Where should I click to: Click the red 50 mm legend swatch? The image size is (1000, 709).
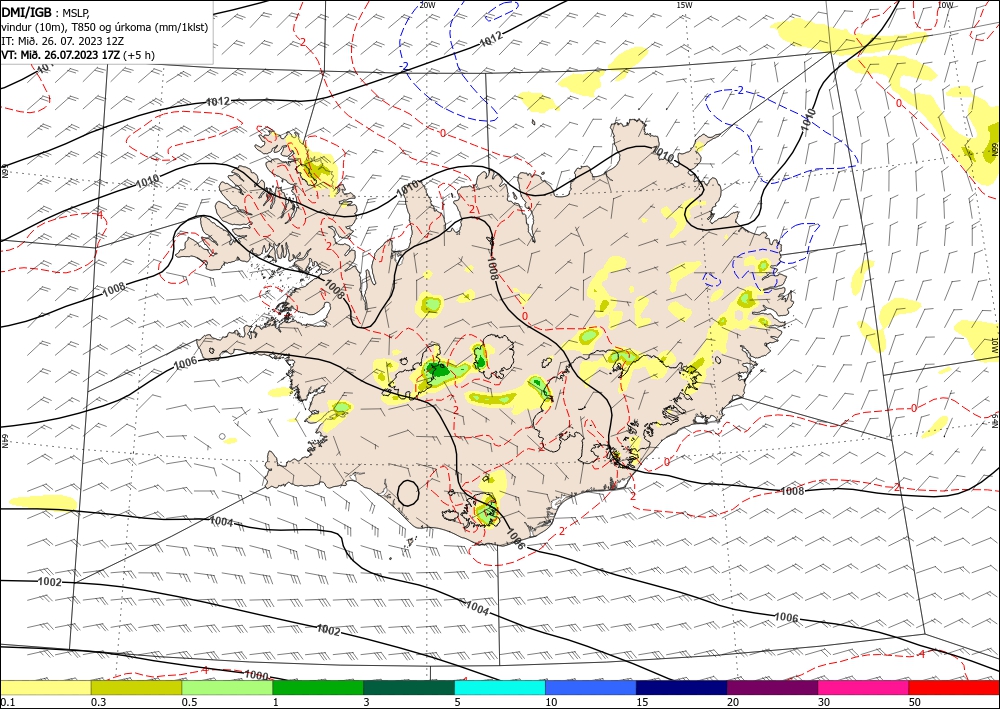(x=954, y=687)
